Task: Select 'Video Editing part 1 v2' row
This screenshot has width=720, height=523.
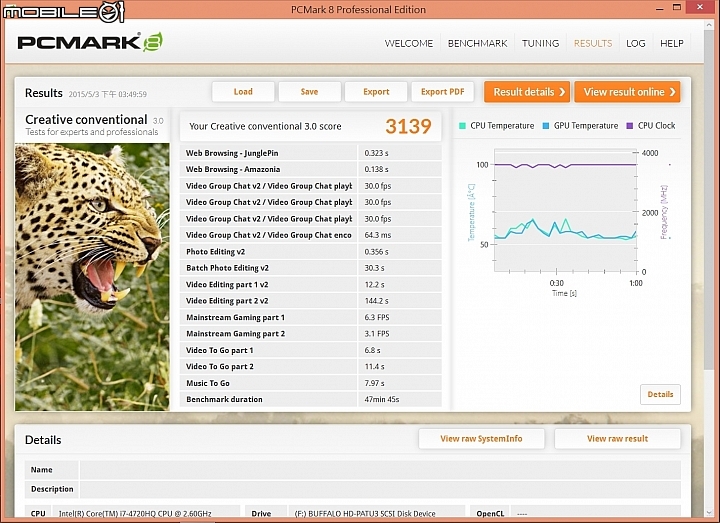Action: coord(310,284)
